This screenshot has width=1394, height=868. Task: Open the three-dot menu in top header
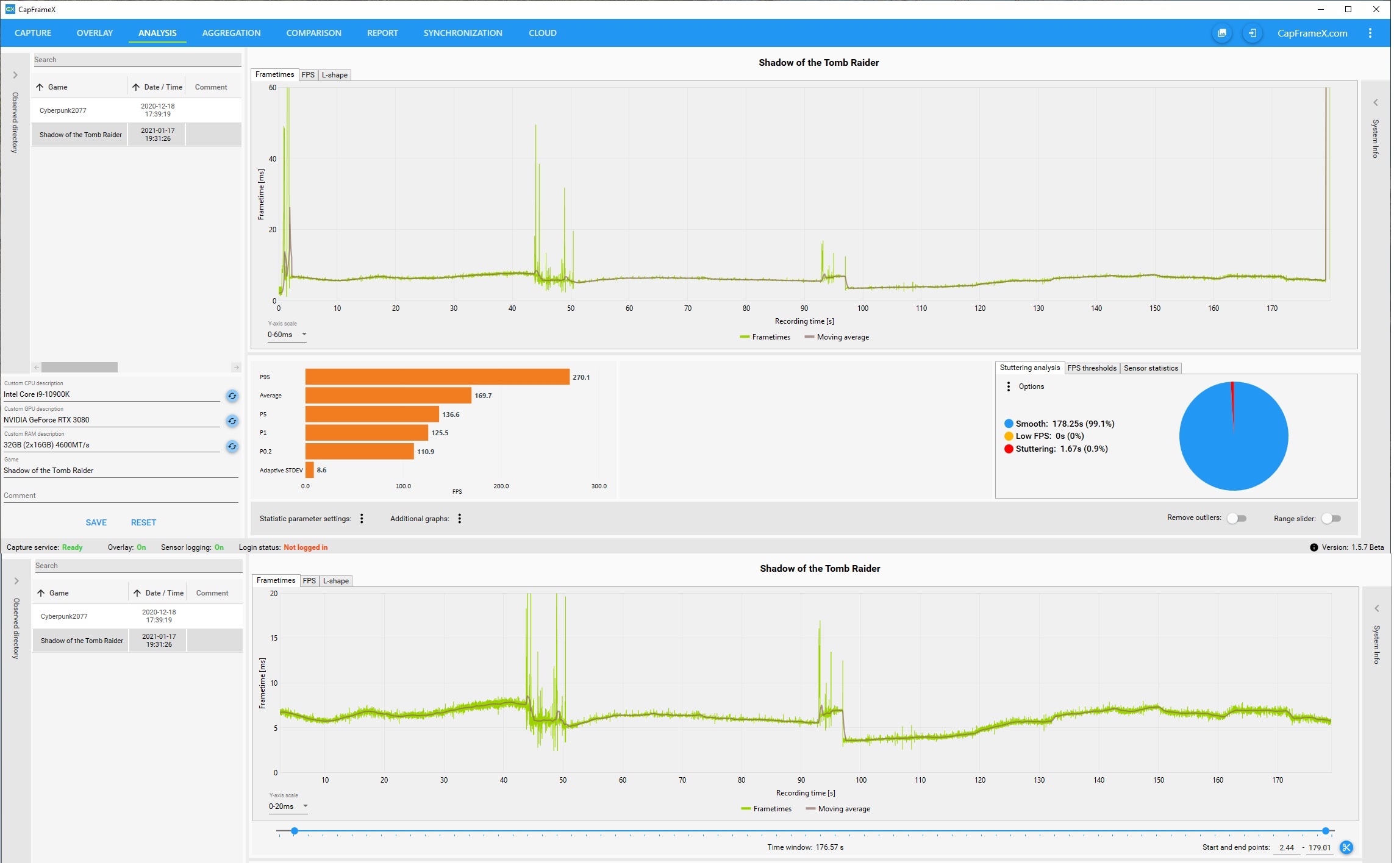[1371, 33]
